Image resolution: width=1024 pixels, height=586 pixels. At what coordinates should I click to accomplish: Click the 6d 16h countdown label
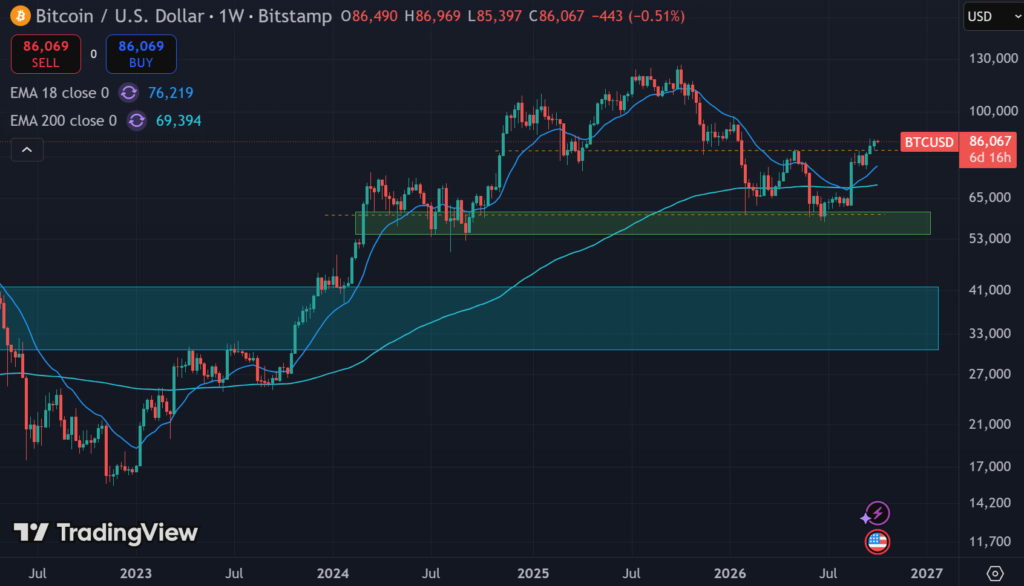click(990, 158)
